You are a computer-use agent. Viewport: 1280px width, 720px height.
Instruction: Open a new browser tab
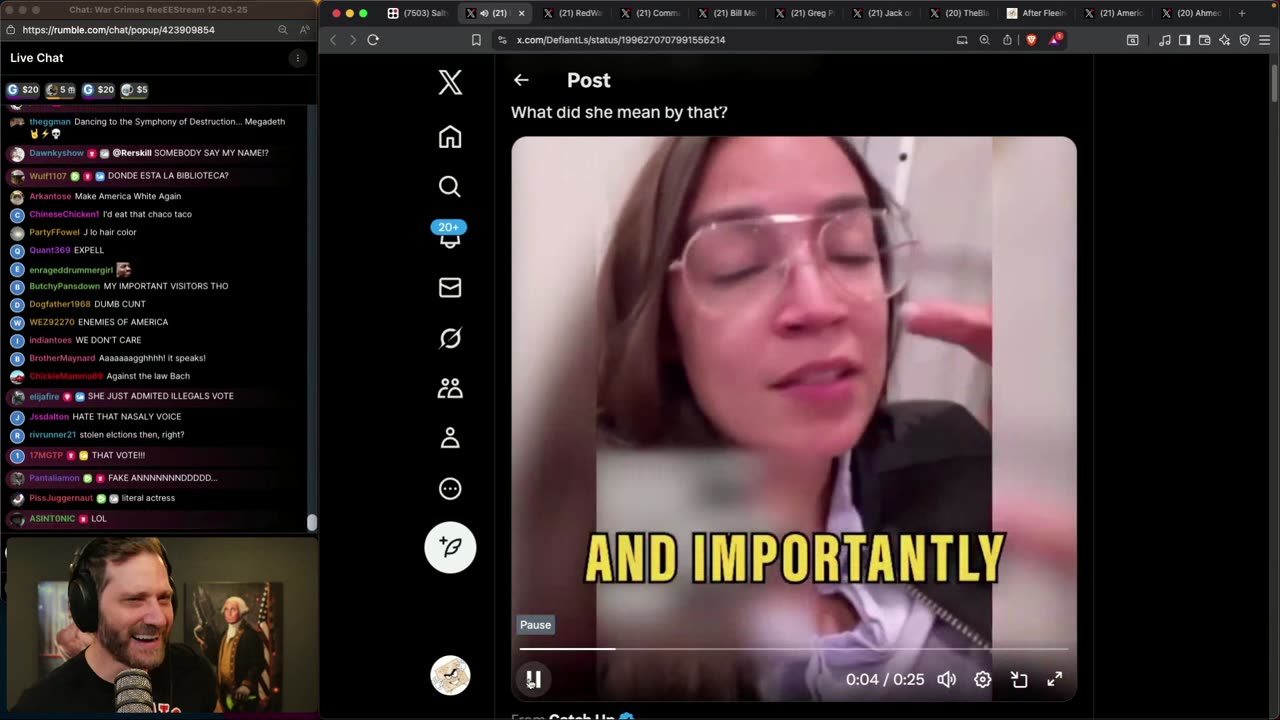1242,13
